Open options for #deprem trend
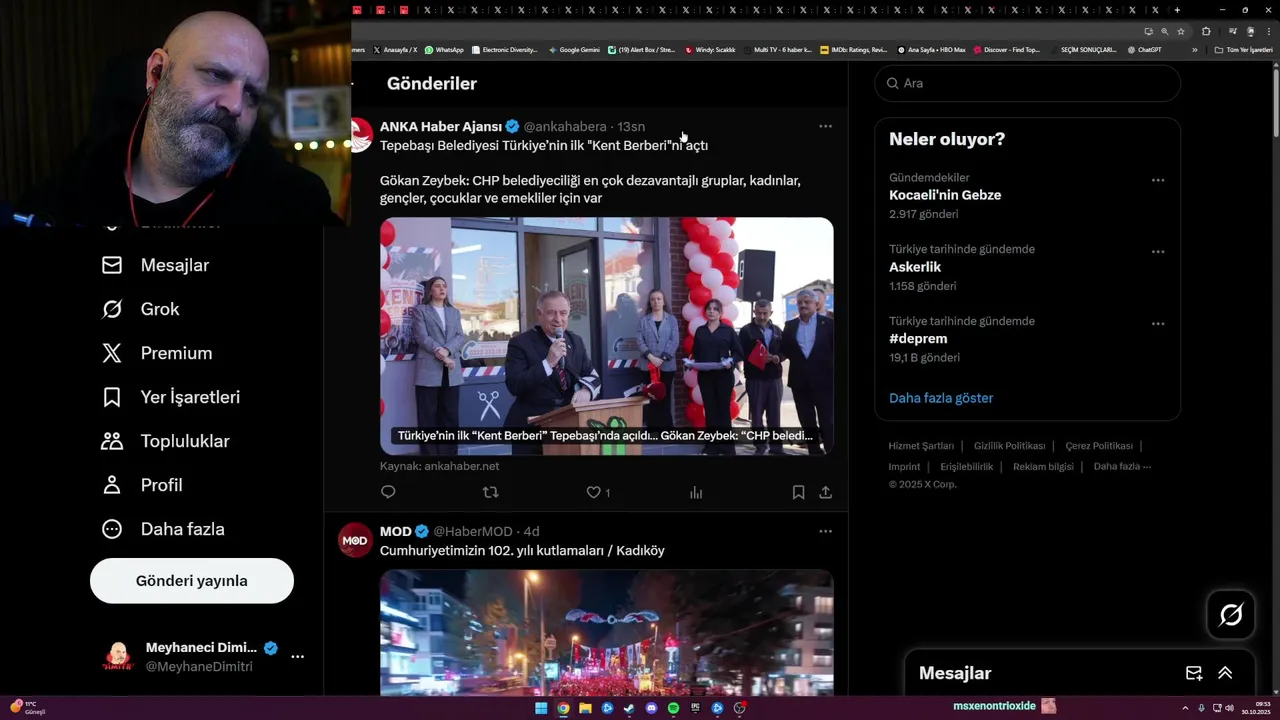Image resolution: width=1280 pixels, height=720 pixels. (1157, 324)
